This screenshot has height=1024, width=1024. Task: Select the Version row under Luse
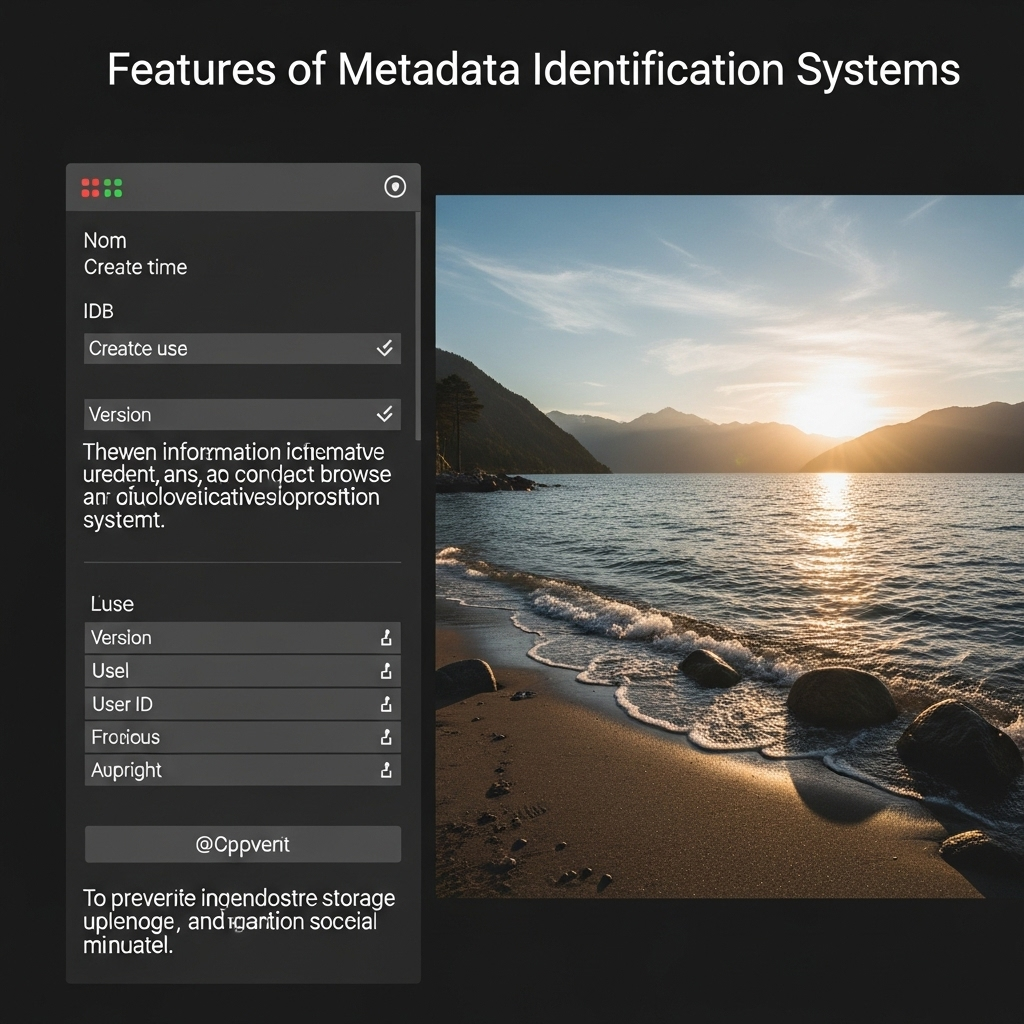coord(242,637)
